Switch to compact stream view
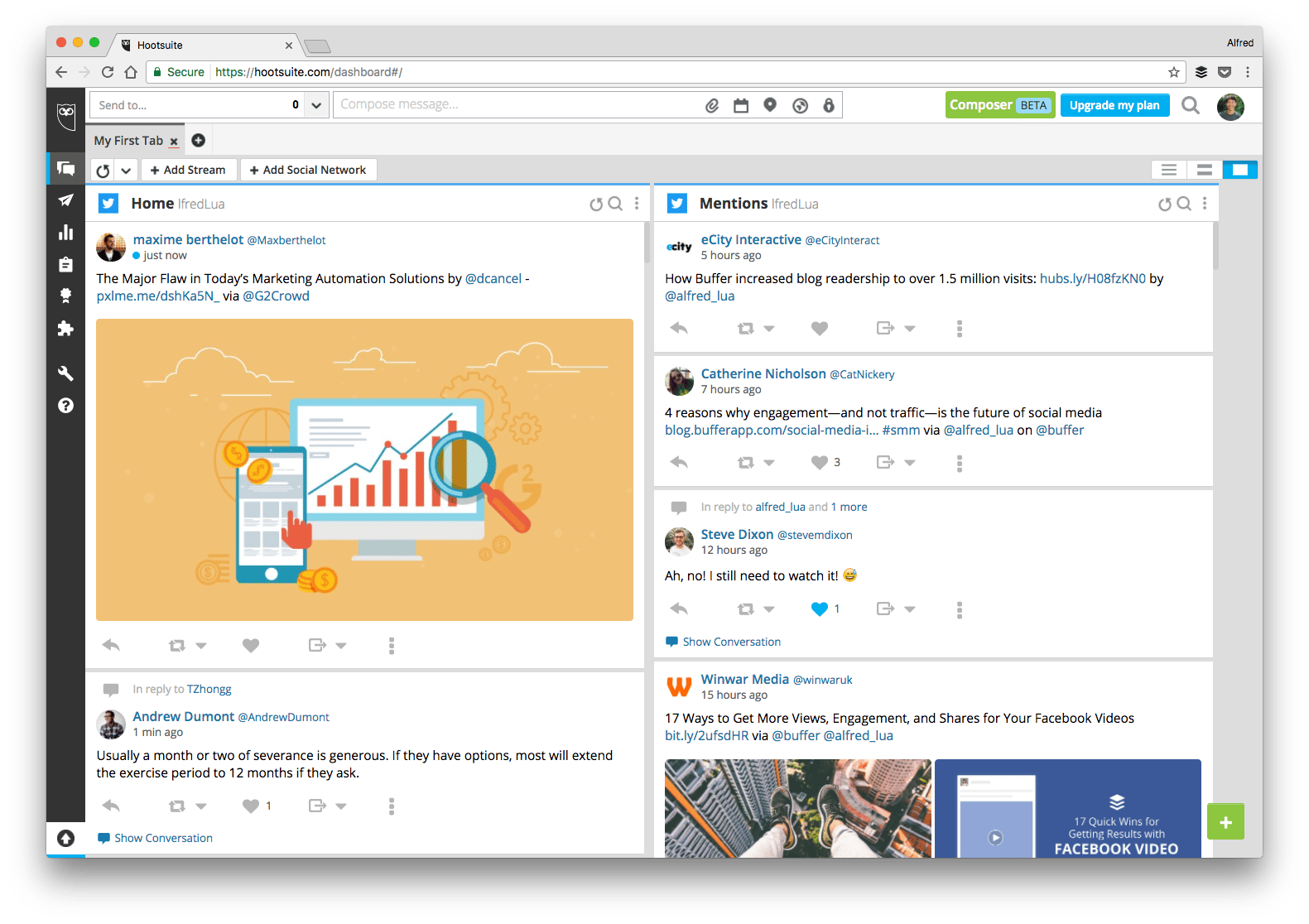 point(1169,170)
